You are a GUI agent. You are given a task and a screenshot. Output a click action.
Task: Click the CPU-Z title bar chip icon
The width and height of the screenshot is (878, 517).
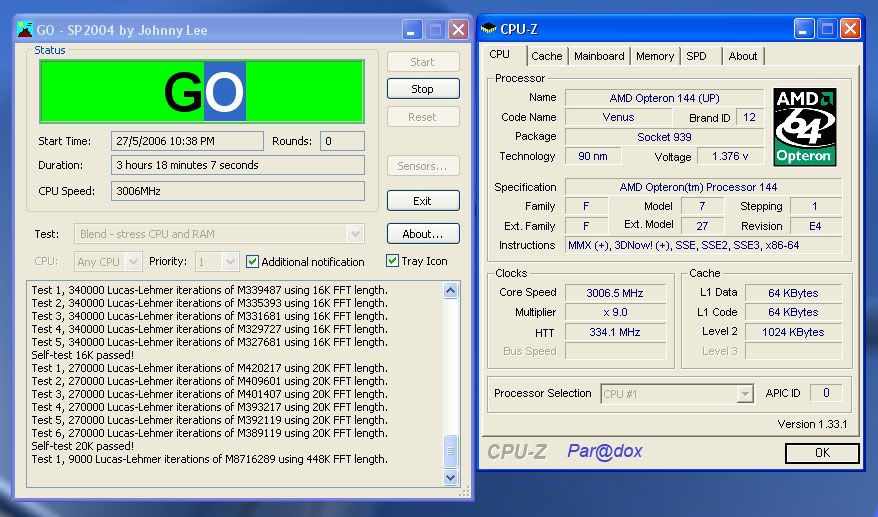(488, 28)
